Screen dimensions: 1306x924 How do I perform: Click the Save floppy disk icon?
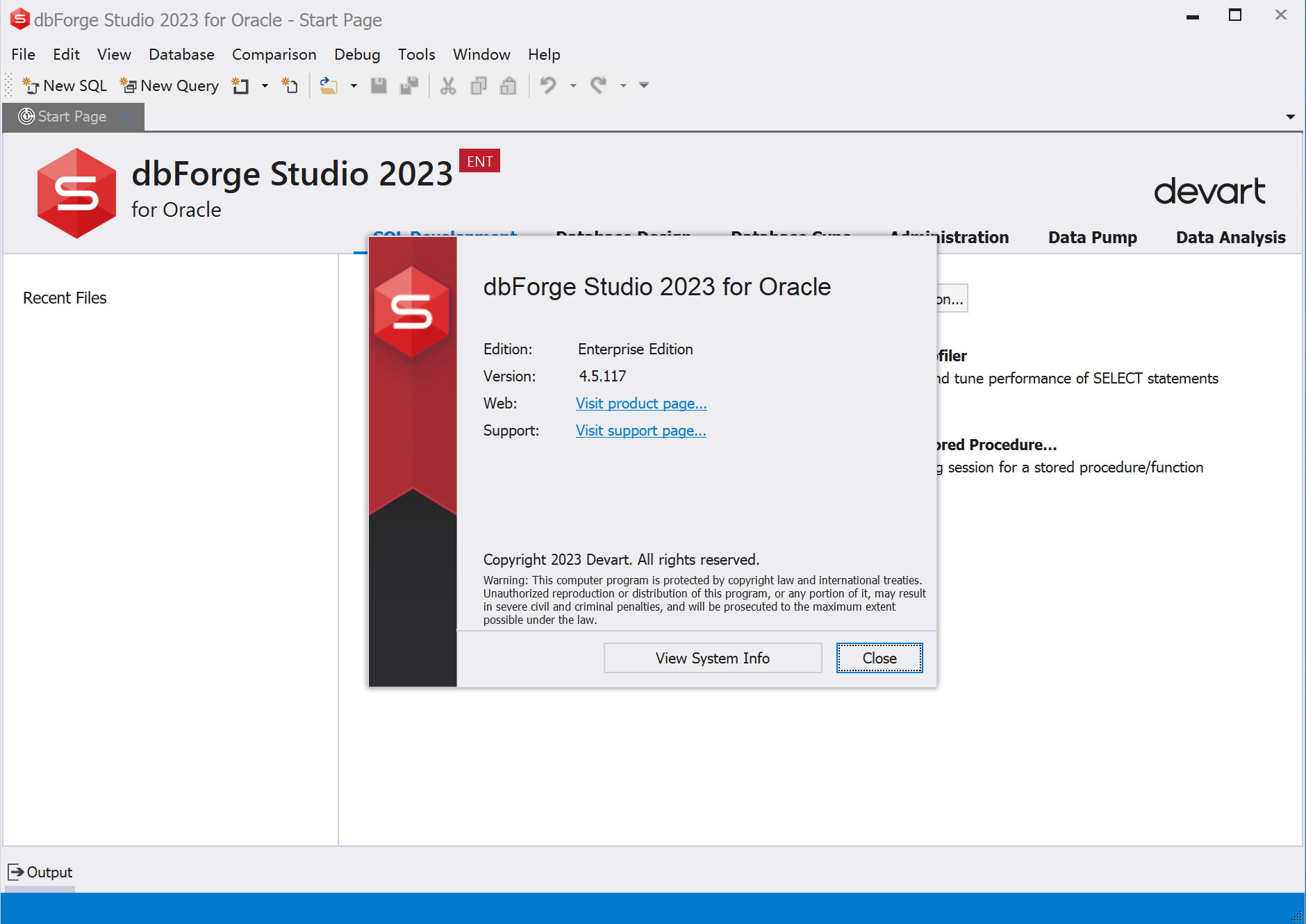379,85
